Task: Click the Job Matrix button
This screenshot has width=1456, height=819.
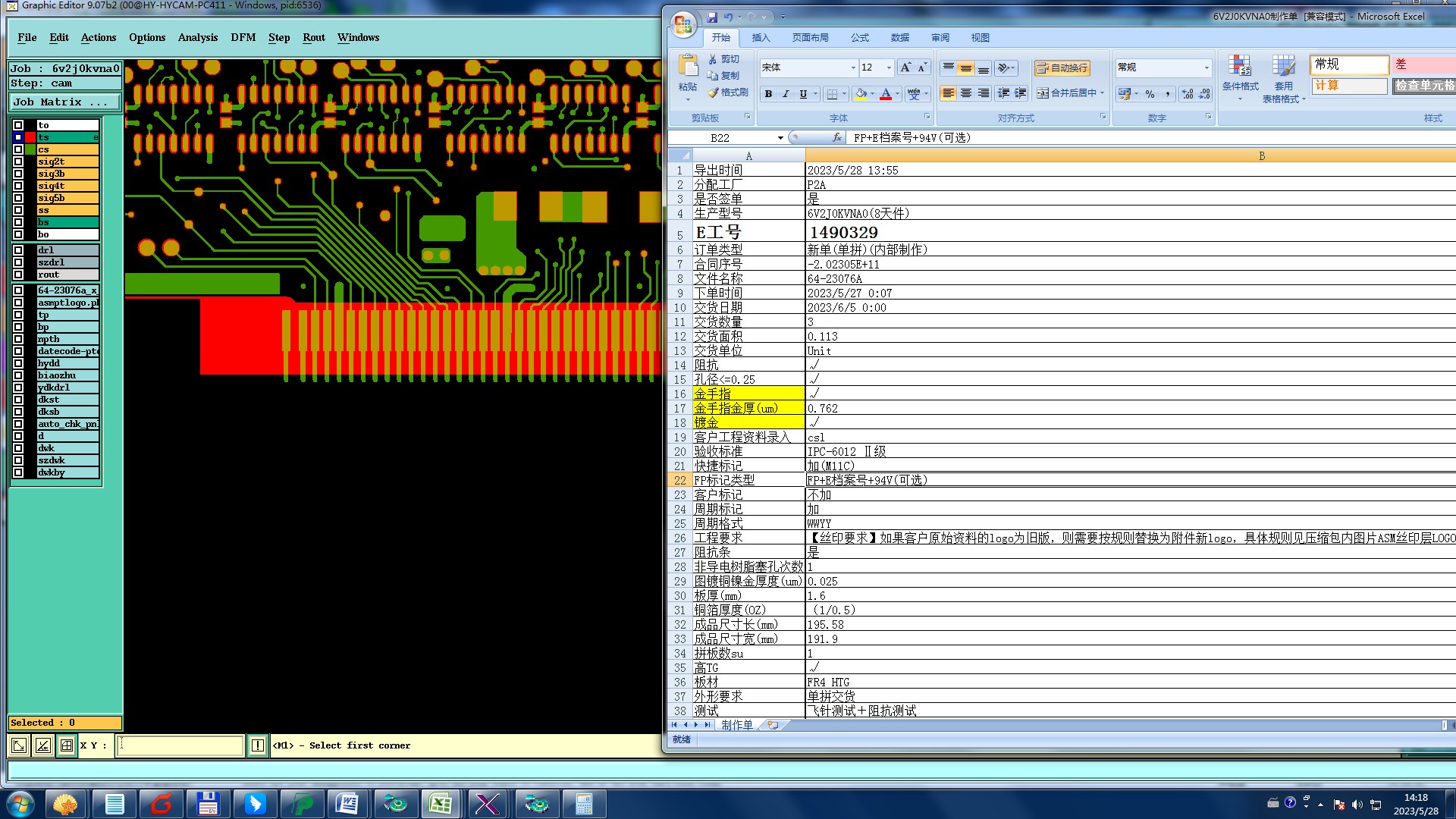Action: [64, 102]
